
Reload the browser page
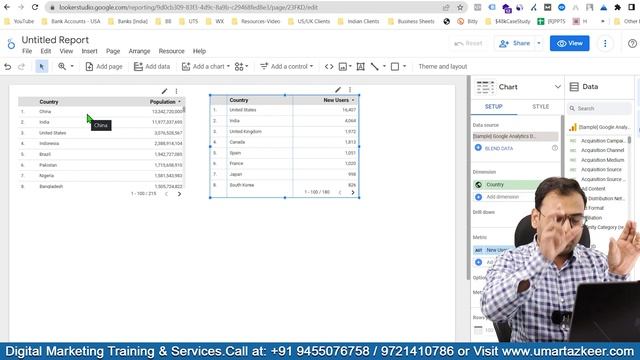coord(35,7)
